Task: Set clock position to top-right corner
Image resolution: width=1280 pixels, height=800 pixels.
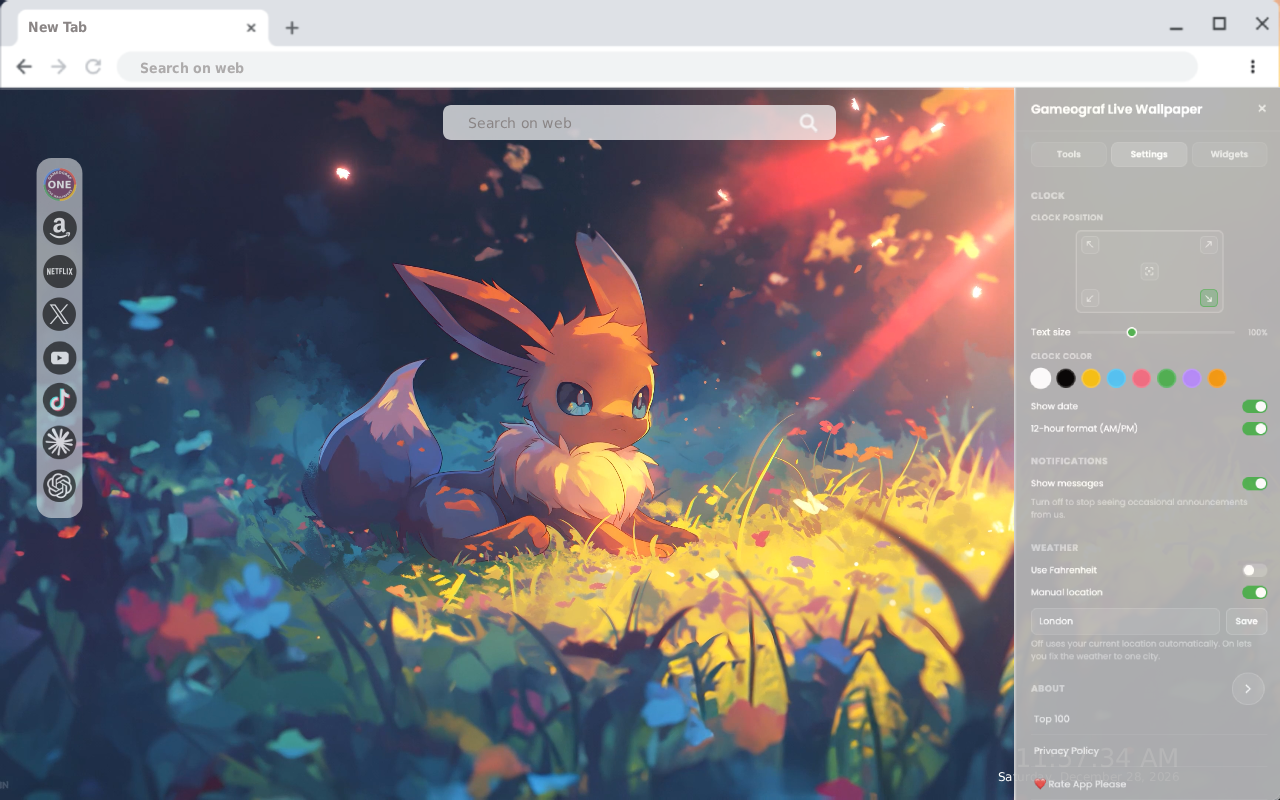Action: (1208, 245)
